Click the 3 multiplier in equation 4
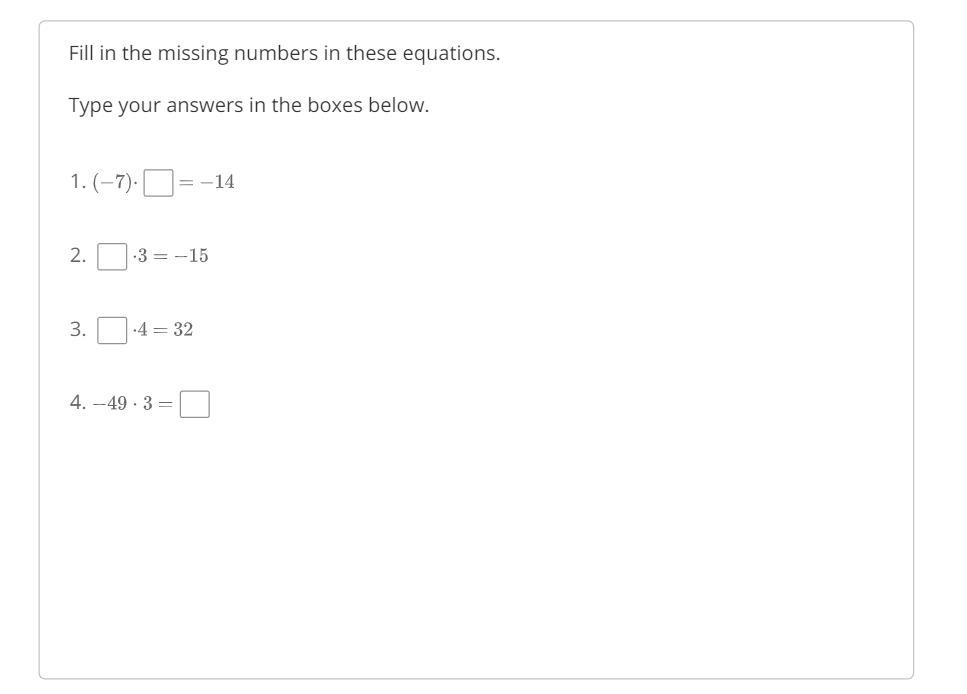The image size is (967, 694). (147, 403)
